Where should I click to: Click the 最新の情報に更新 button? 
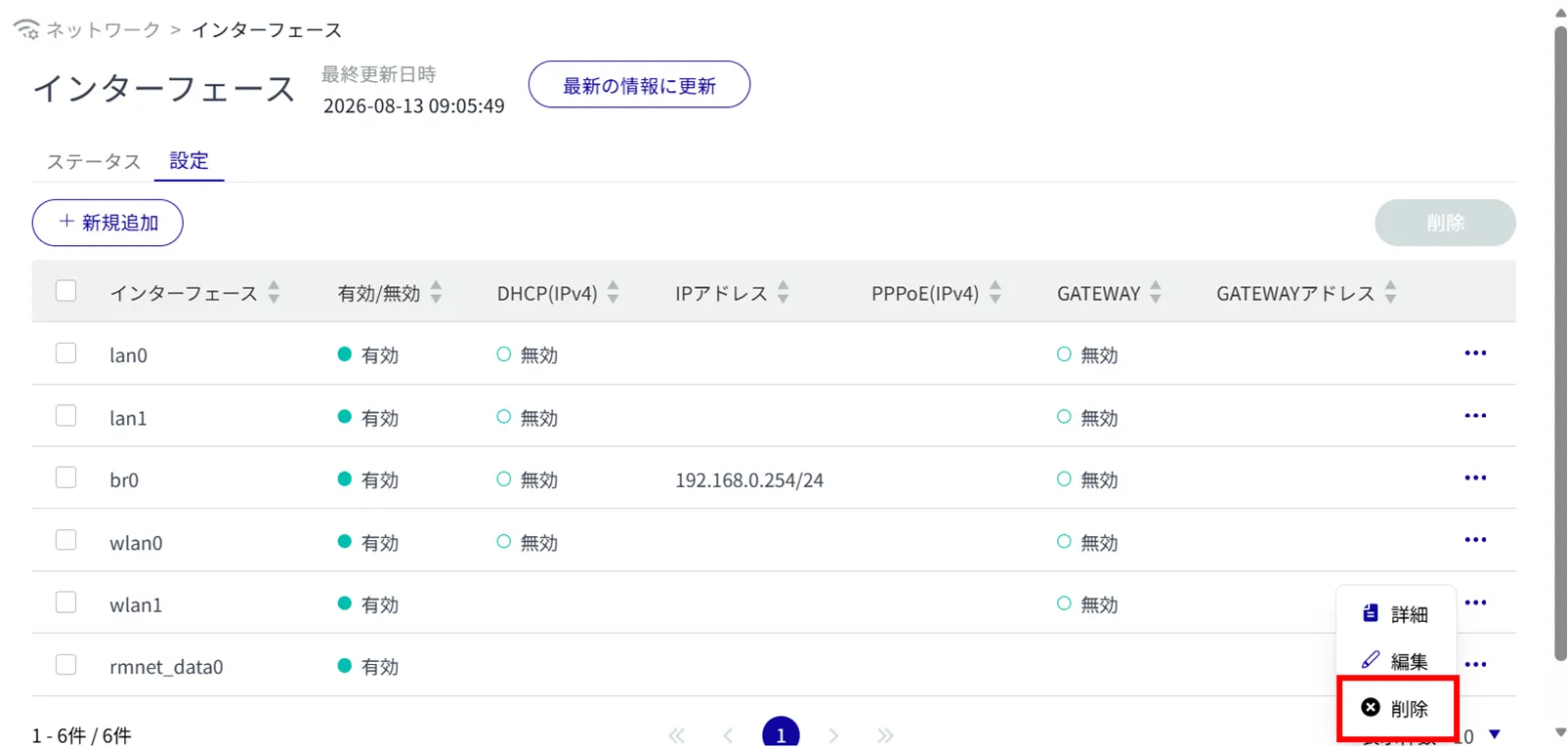639,85
